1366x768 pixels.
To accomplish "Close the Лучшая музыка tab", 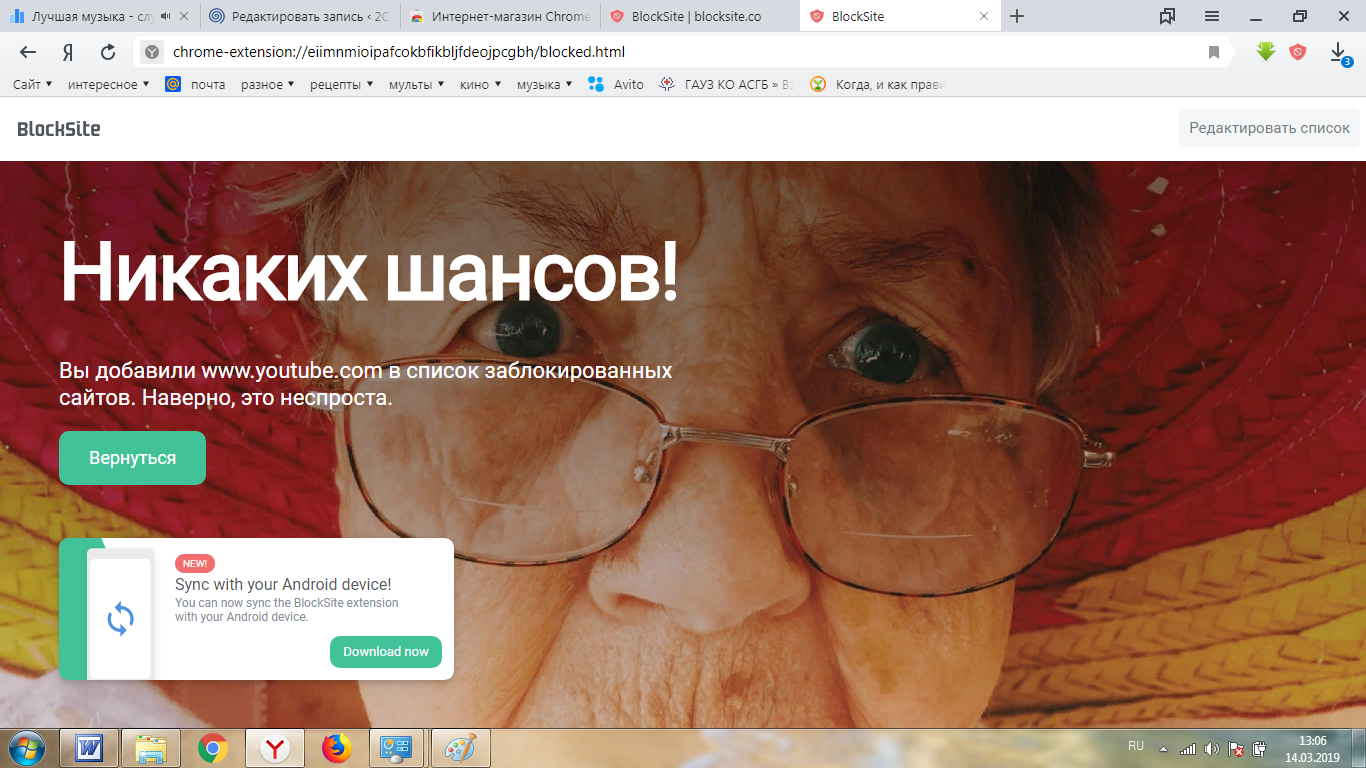I will point(183,16).
